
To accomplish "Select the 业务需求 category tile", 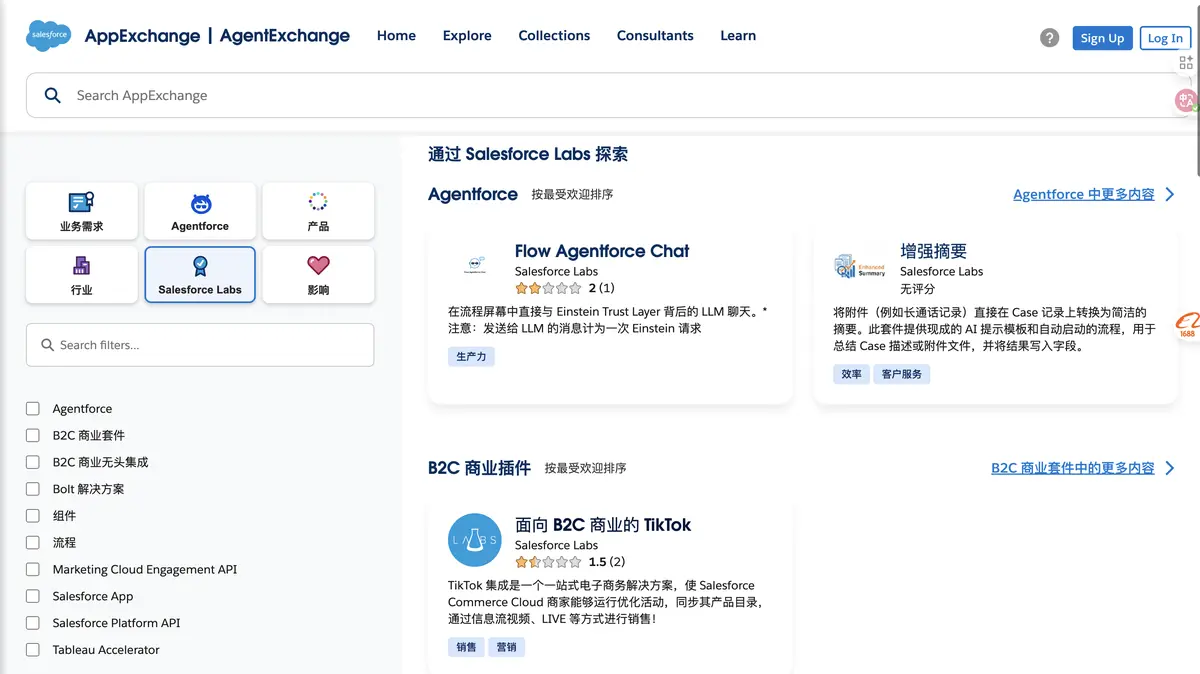I will 81,211.
